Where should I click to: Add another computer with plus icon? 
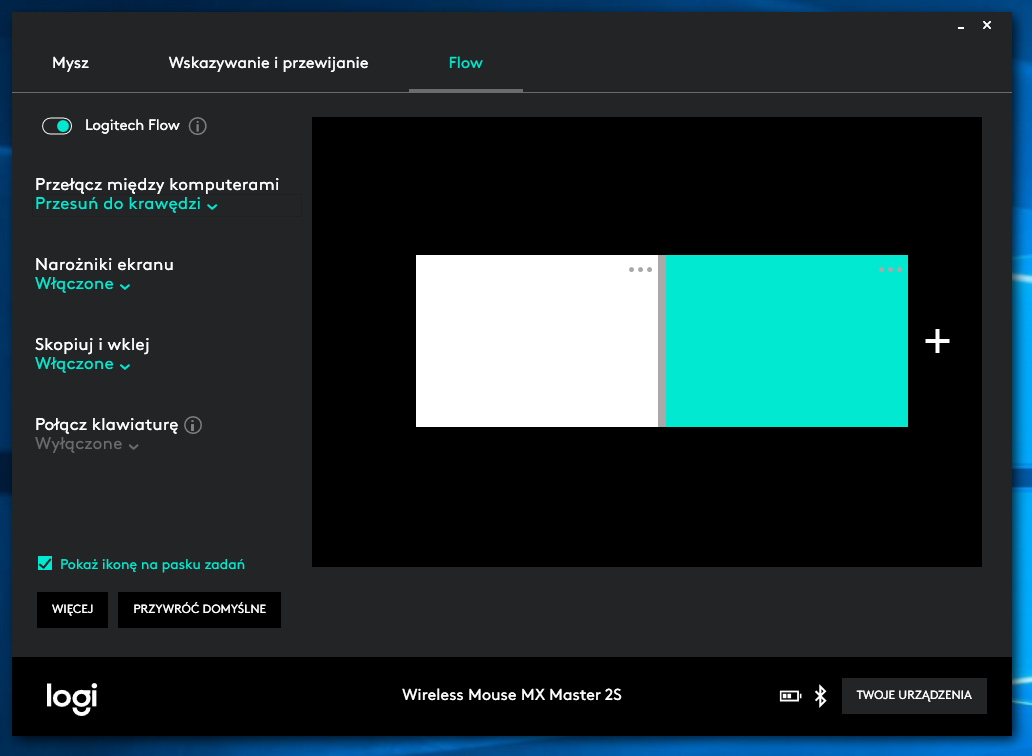coord(937,341)
